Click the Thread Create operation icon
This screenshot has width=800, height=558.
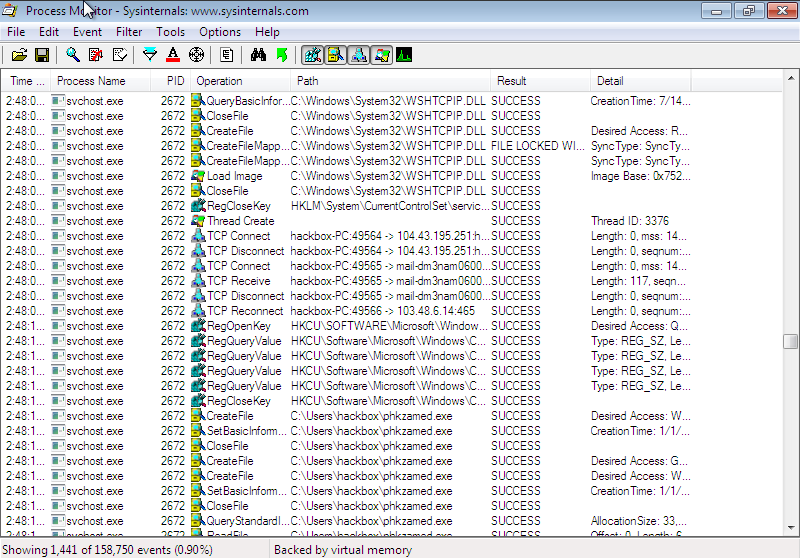[198, 221]
